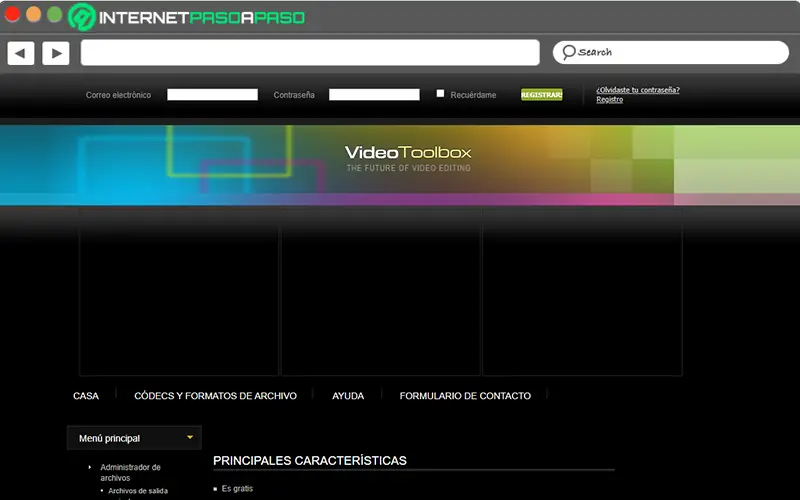The image size is (800, 500).
Task: Click the magnifier icon in Search box
Action: (x=569, y=52)
